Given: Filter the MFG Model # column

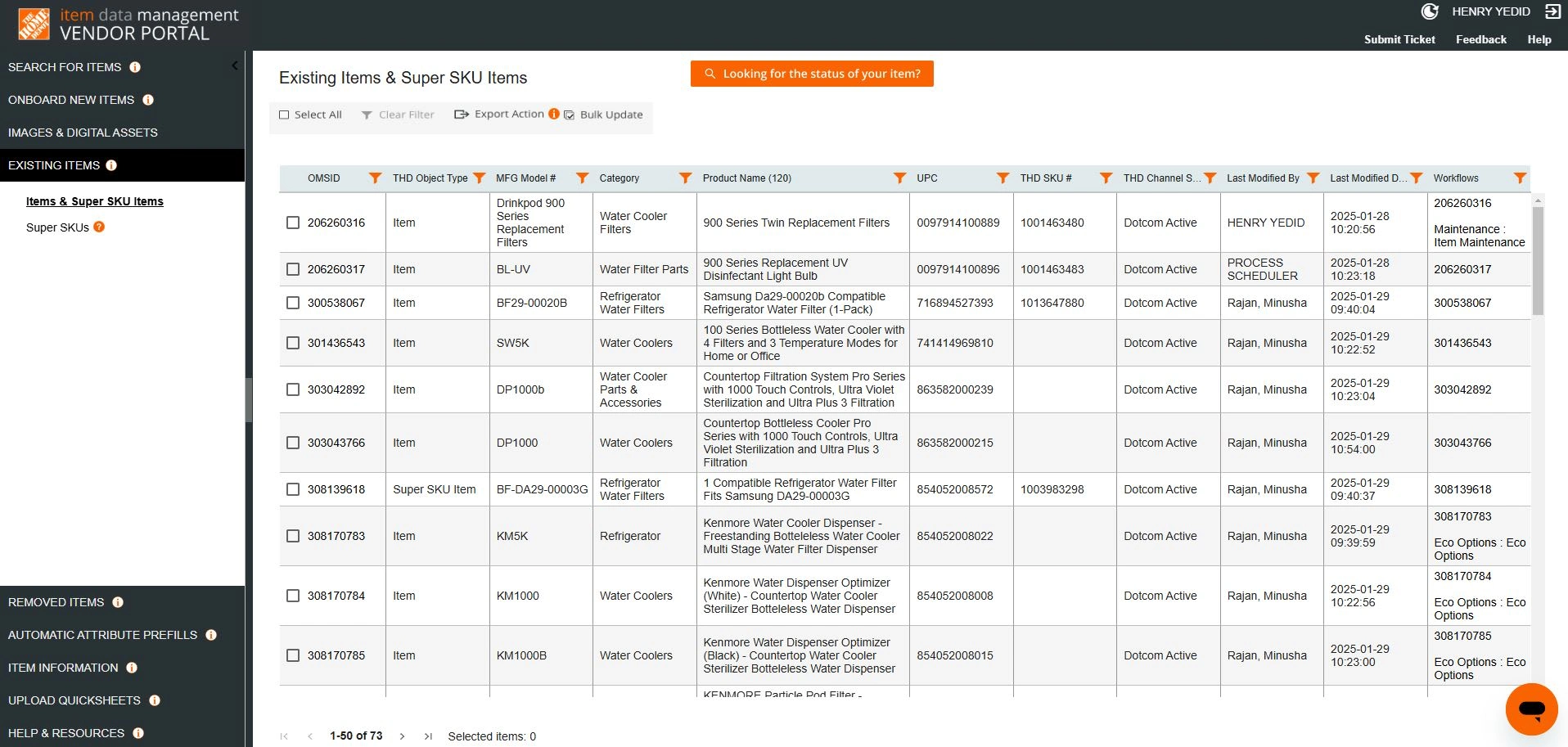Looking at the screenshot, I should [x=583, y=178].
